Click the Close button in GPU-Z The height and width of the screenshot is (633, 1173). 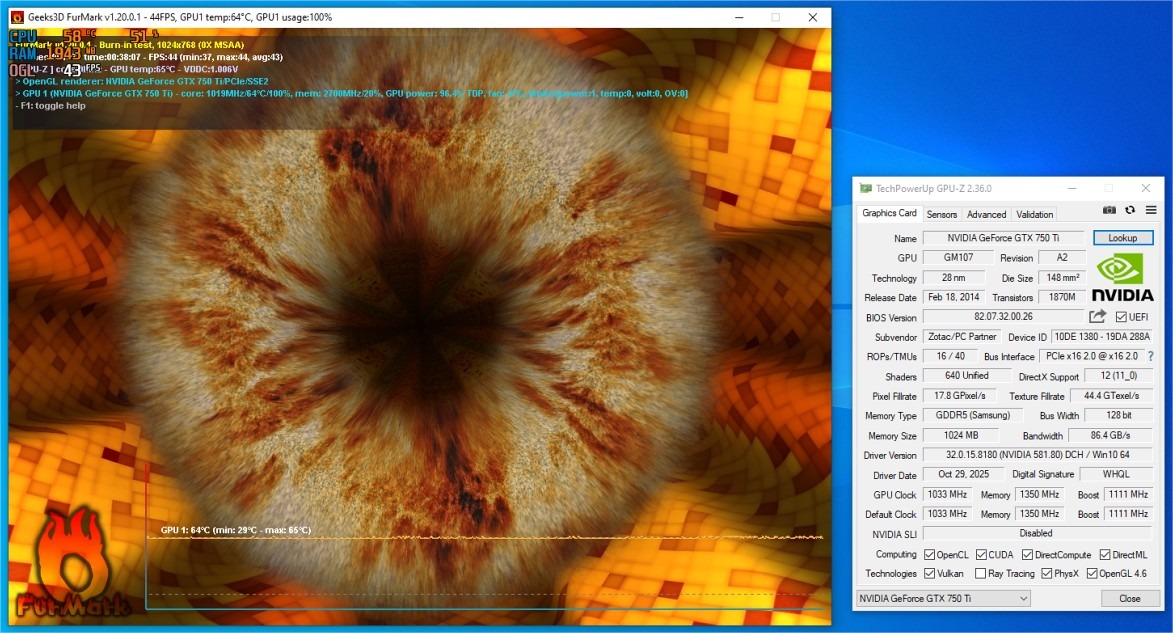1130,599
